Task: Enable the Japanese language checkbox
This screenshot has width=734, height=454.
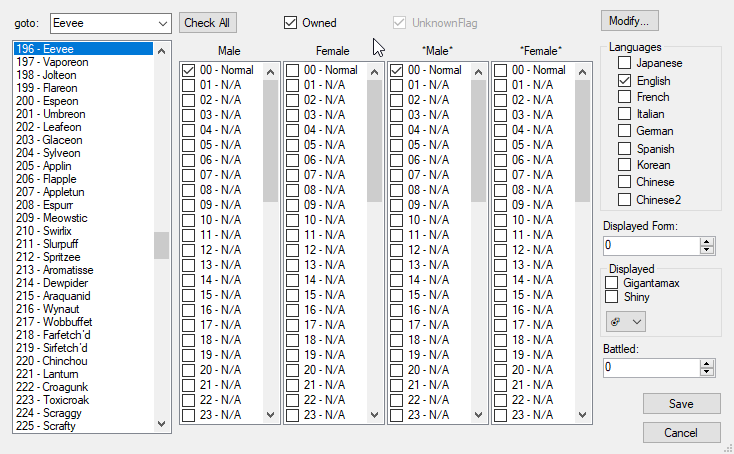Action: (650, 63)
